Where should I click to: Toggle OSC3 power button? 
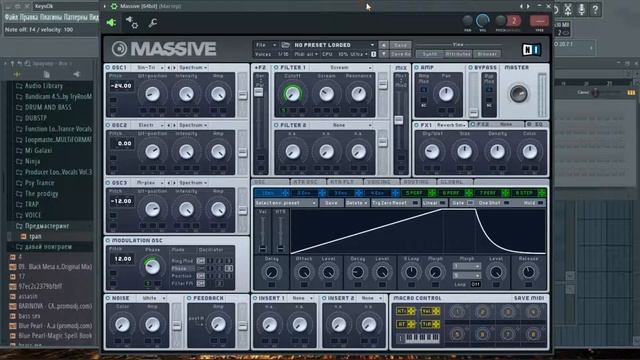(x=108, y=183)
